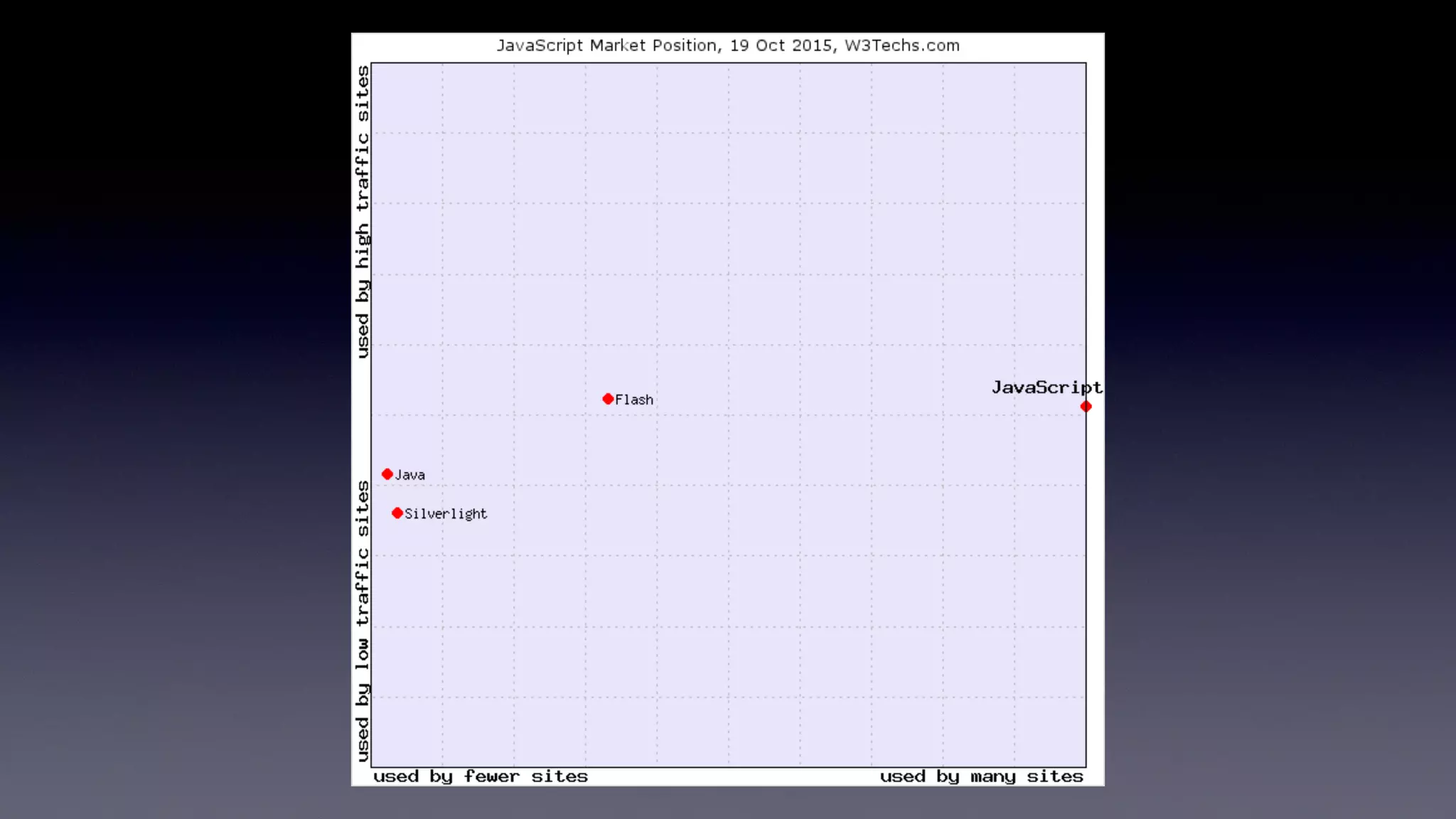Viewport: 1456px width, 819px height.
Task: Click the red Silverlight data point
Action: click(397, 513)
